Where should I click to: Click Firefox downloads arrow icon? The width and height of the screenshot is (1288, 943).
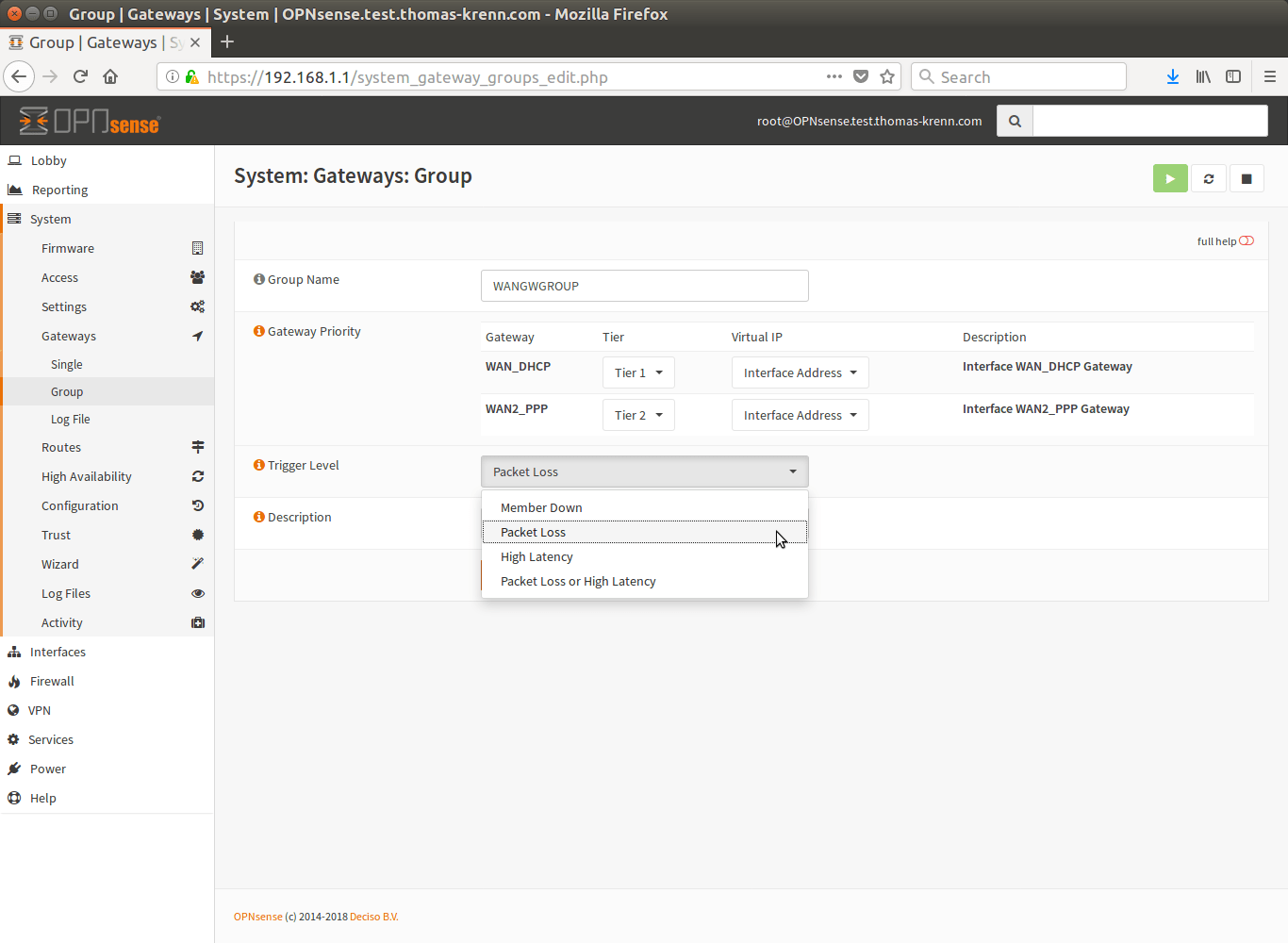[1172, 77]
